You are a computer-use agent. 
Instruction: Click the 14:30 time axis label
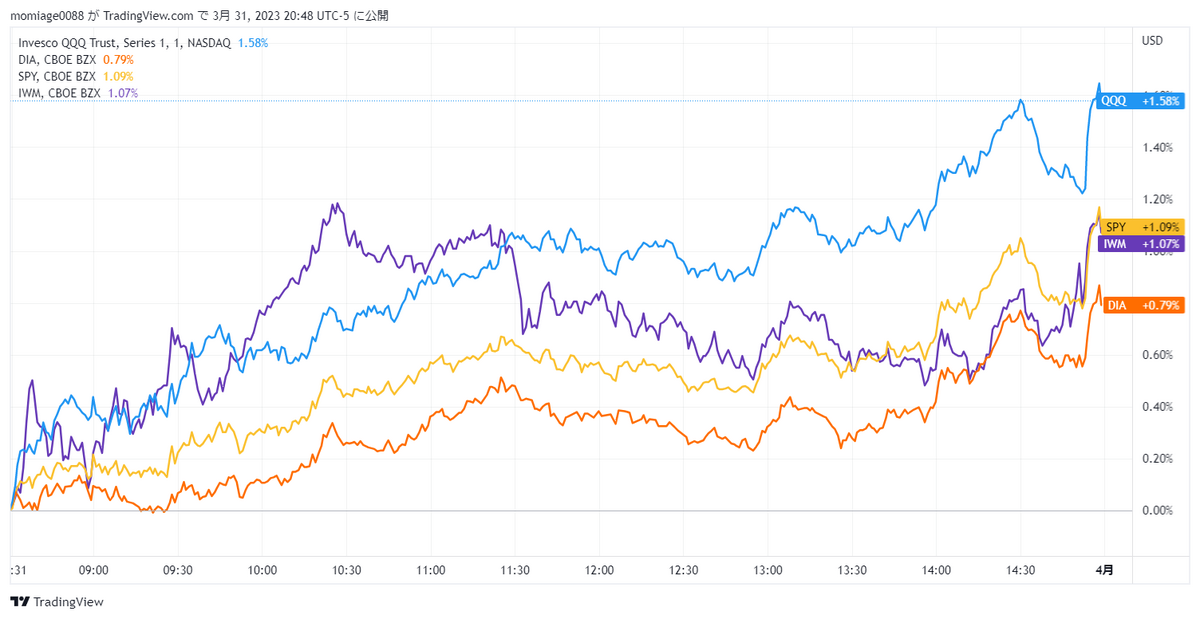pyautogui.click(x=1021, y=569)
